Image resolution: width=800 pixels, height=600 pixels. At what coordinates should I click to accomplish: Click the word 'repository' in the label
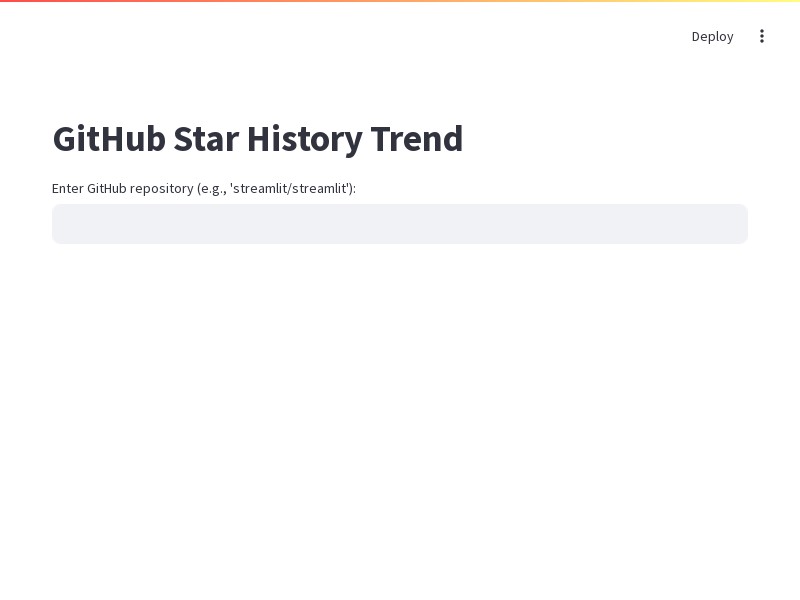(161, 189)
